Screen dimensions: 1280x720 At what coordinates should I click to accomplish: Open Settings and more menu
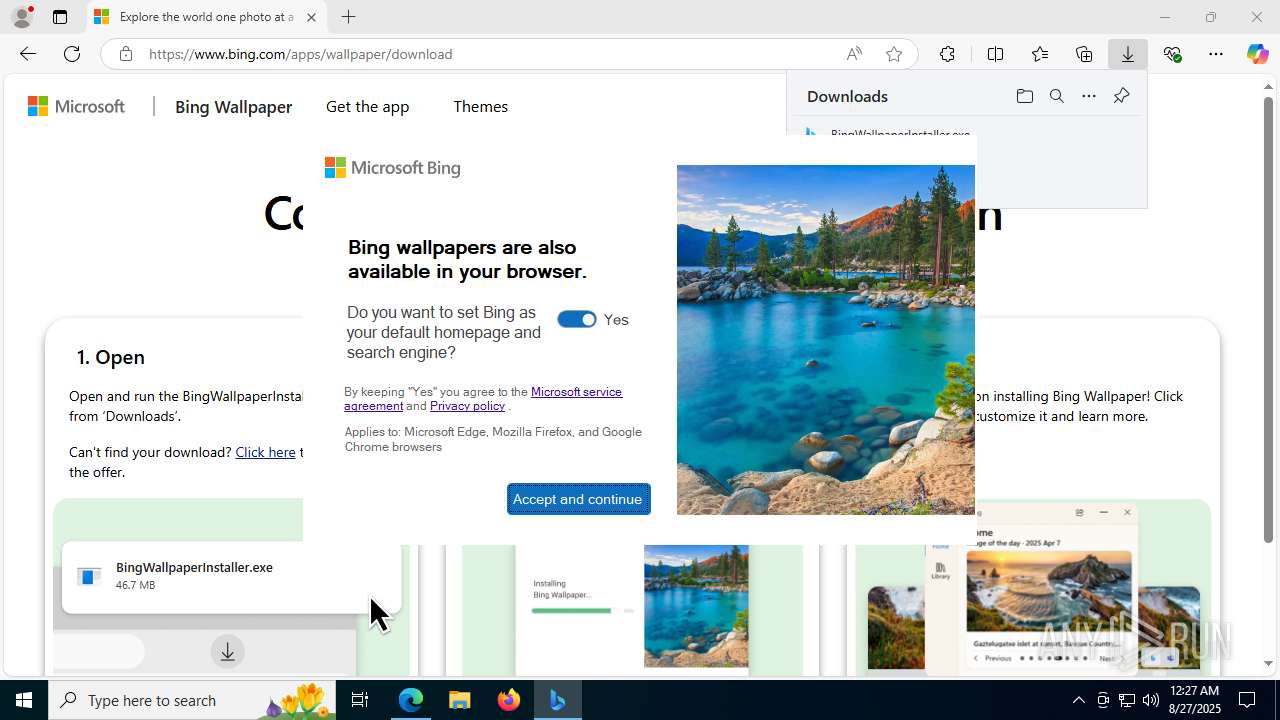pos(1216,54)
